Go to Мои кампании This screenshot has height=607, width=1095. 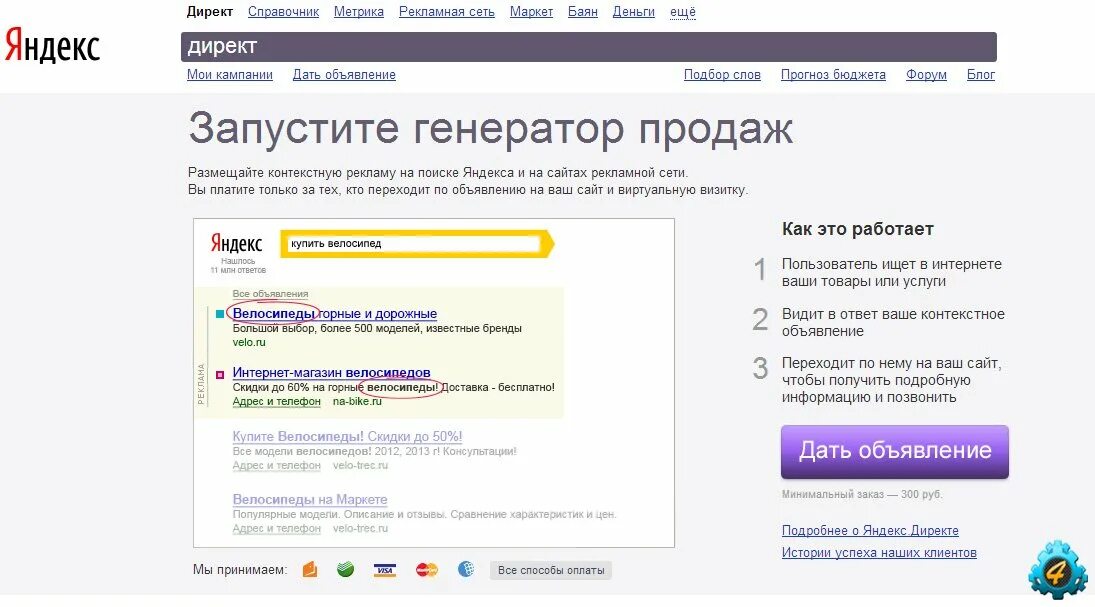pyautogui.click(x=230, y=75)
